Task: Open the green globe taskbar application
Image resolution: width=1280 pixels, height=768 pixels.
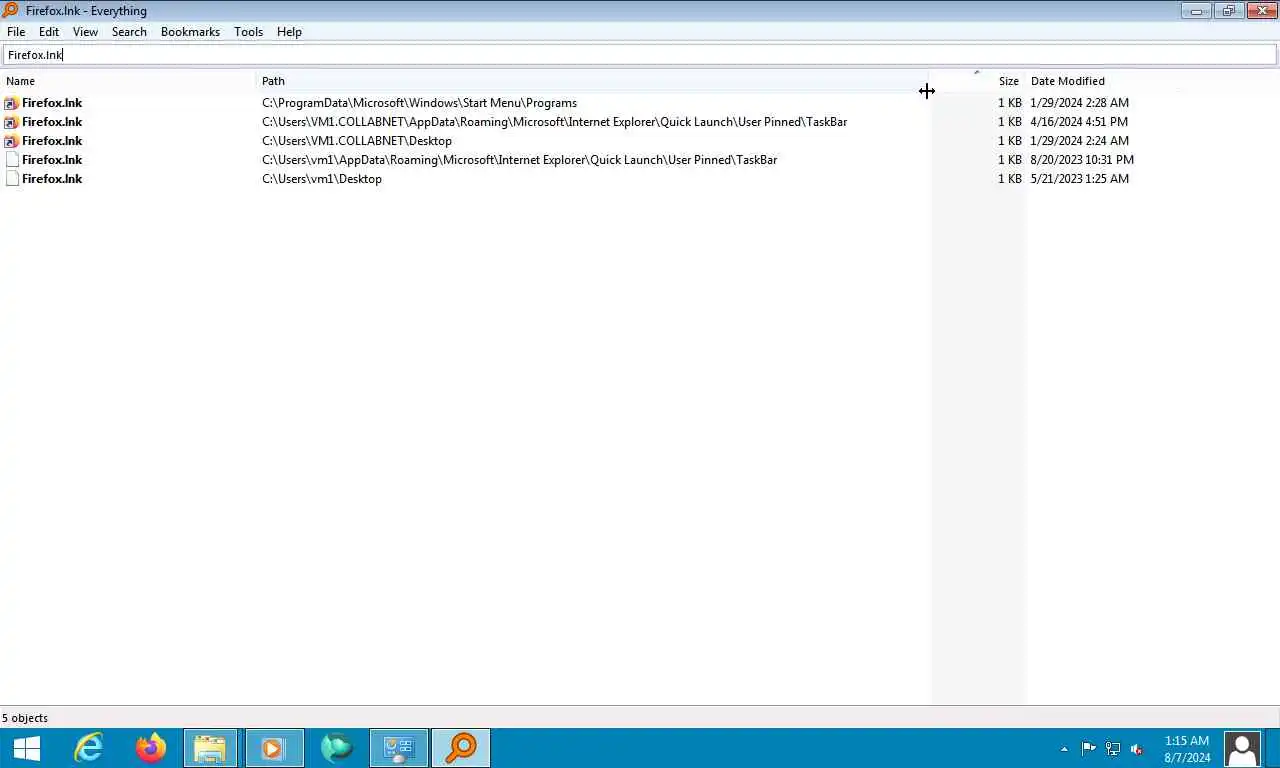Action: click(x=337, y=748)
